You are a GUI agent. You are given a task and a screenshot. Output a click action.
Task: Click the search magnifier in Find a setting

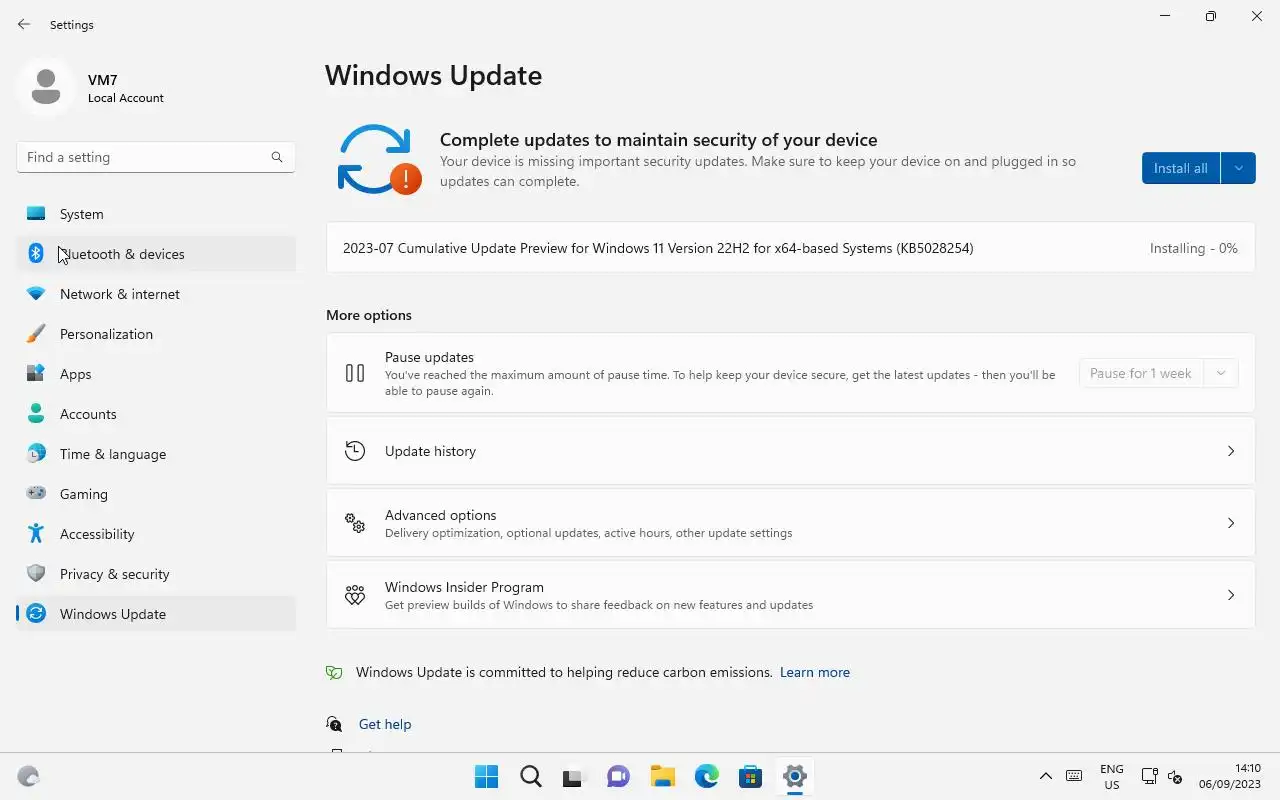coord(277,157)
